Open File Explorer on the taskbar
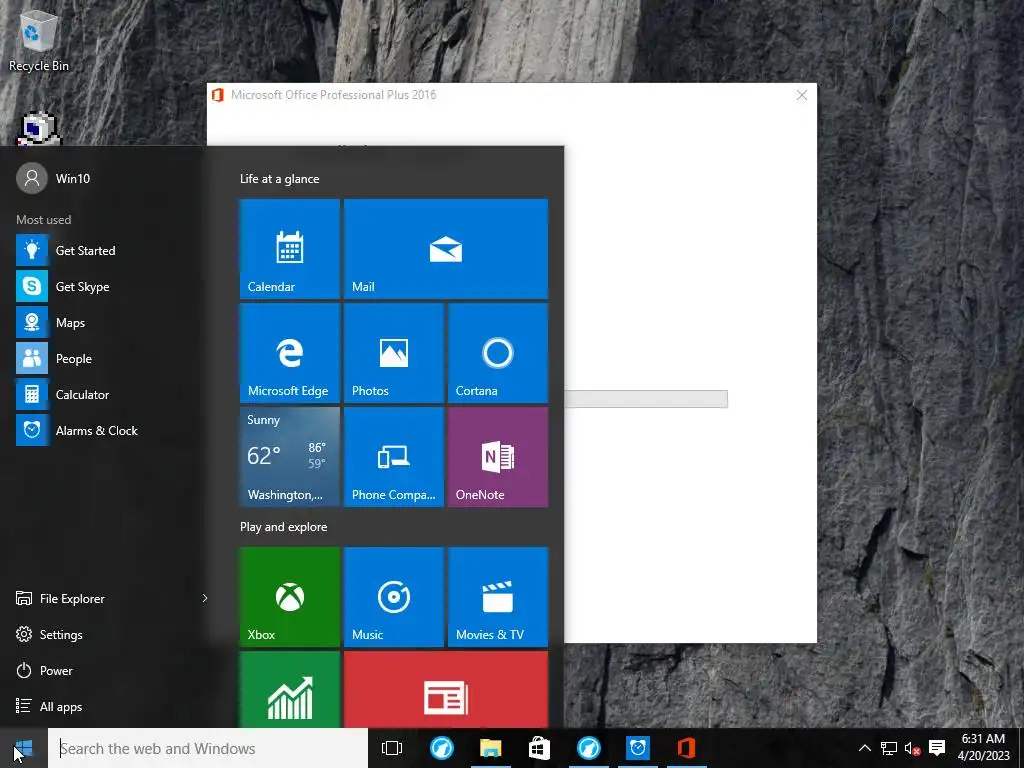Screen dimensions: 1024x768 tap(490, 748)
